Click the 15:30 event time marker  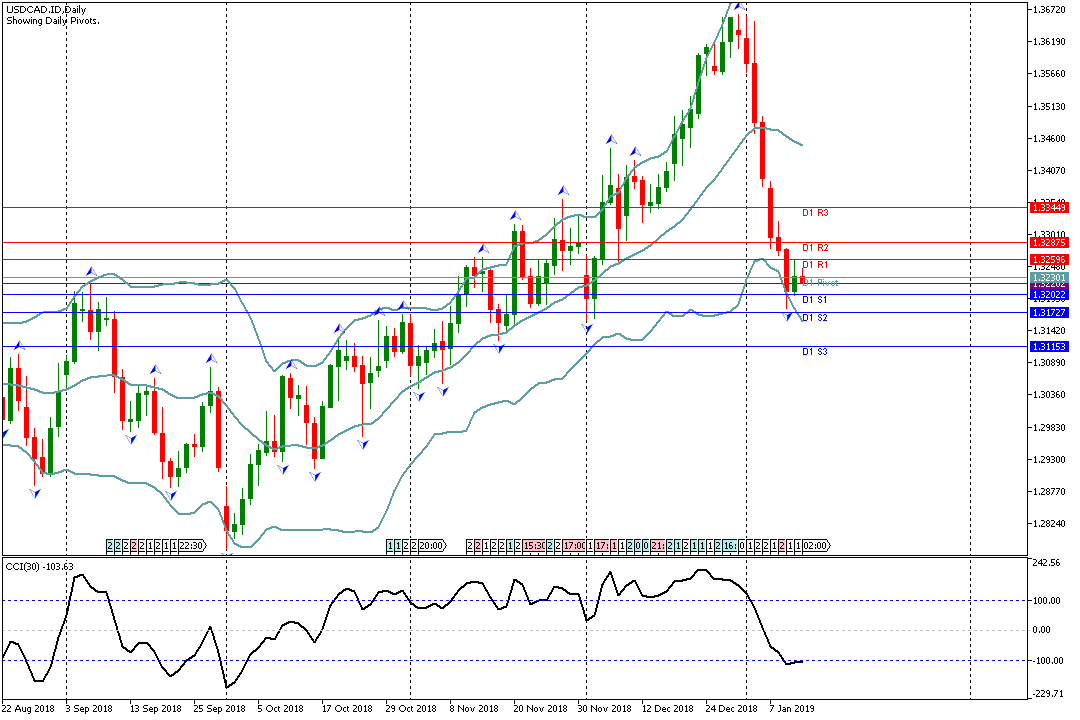point(534,546)
